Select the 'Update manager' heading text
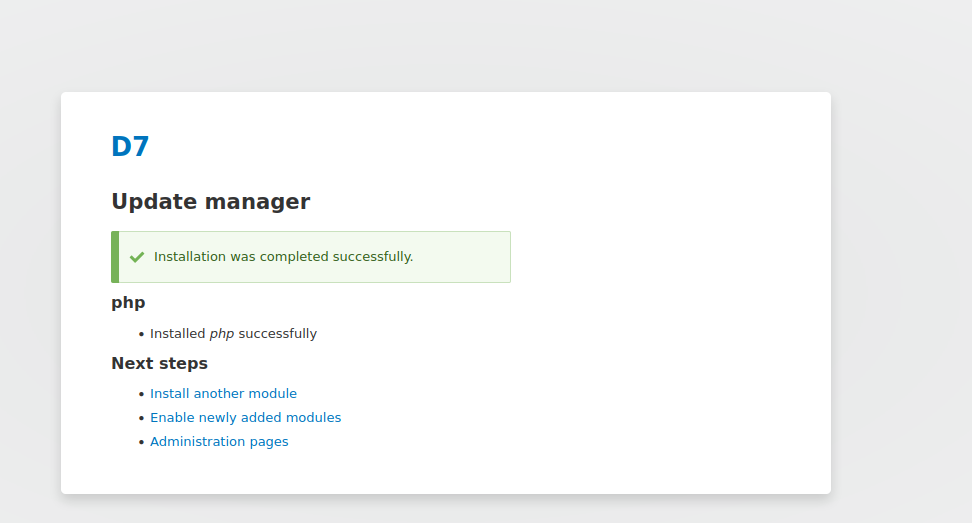The image size is (972, 523). 211,201
